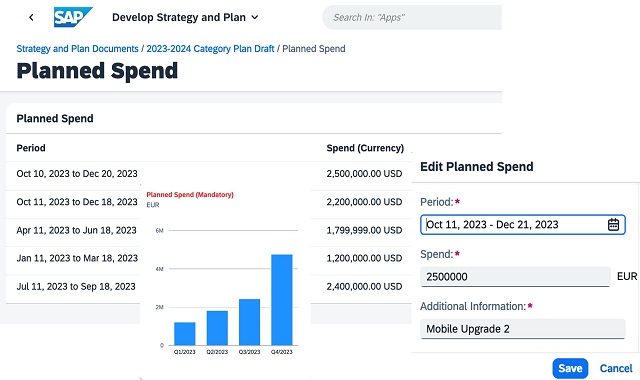Viewport: 640px width, 380px height.
Task: Click the Save button
Action: tap(570, 368)
